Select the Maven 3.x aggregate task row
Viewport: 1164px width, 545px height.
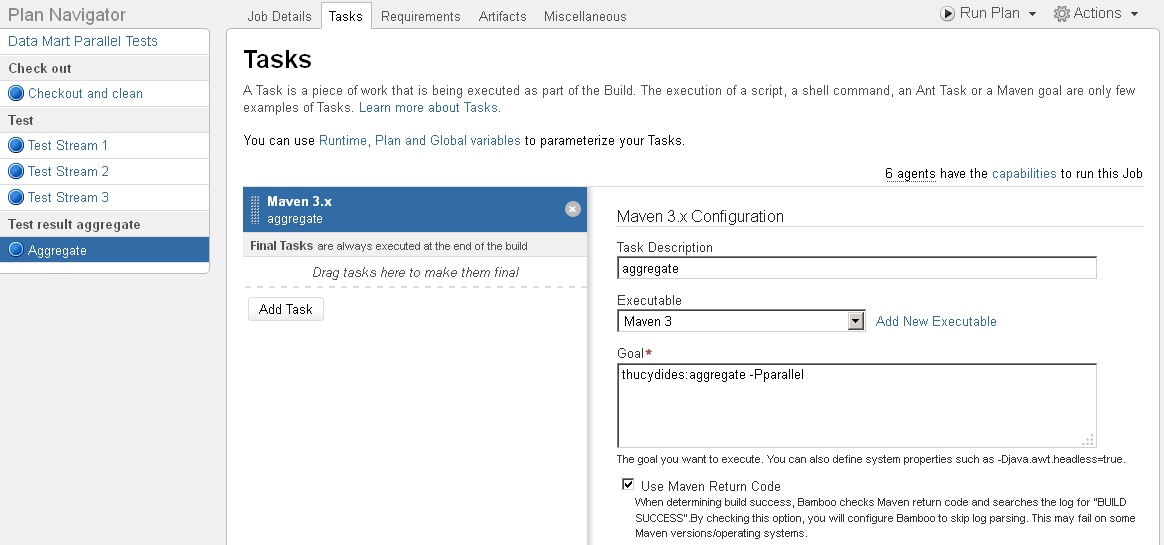point(414,209)
